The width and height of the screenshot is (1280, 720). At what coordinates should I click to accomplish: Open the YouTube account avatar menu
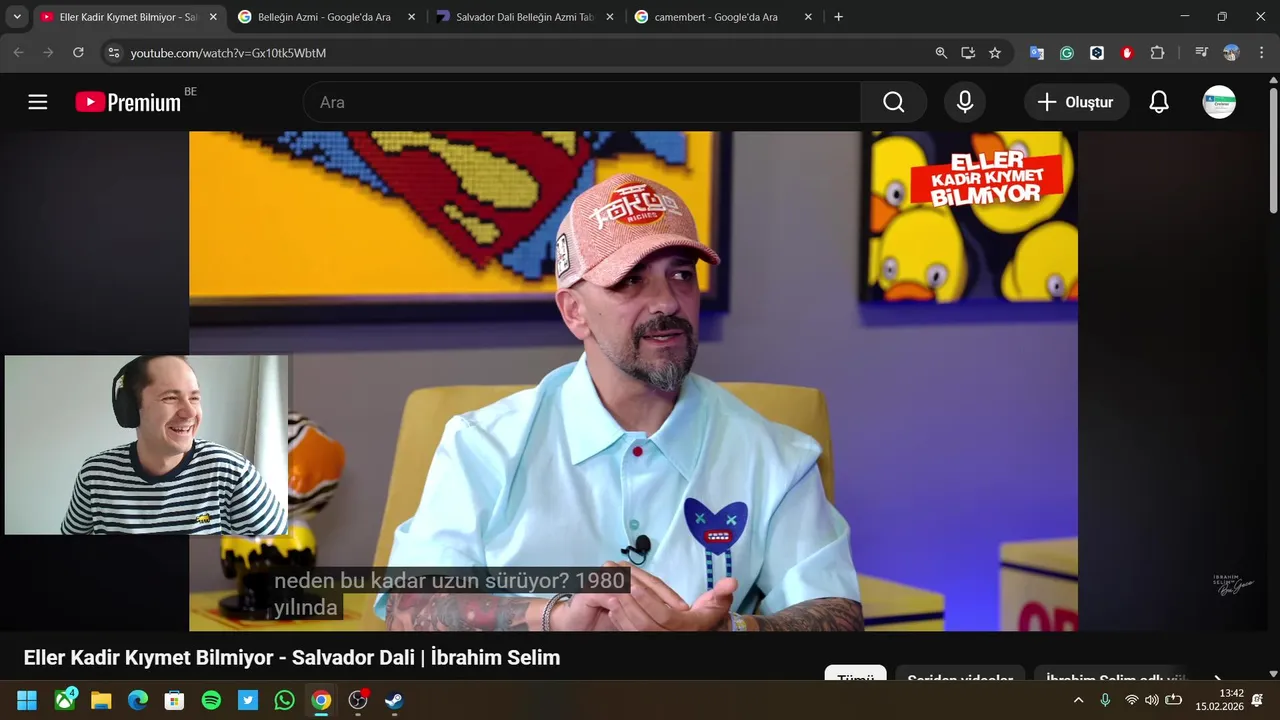point(1219,102)
